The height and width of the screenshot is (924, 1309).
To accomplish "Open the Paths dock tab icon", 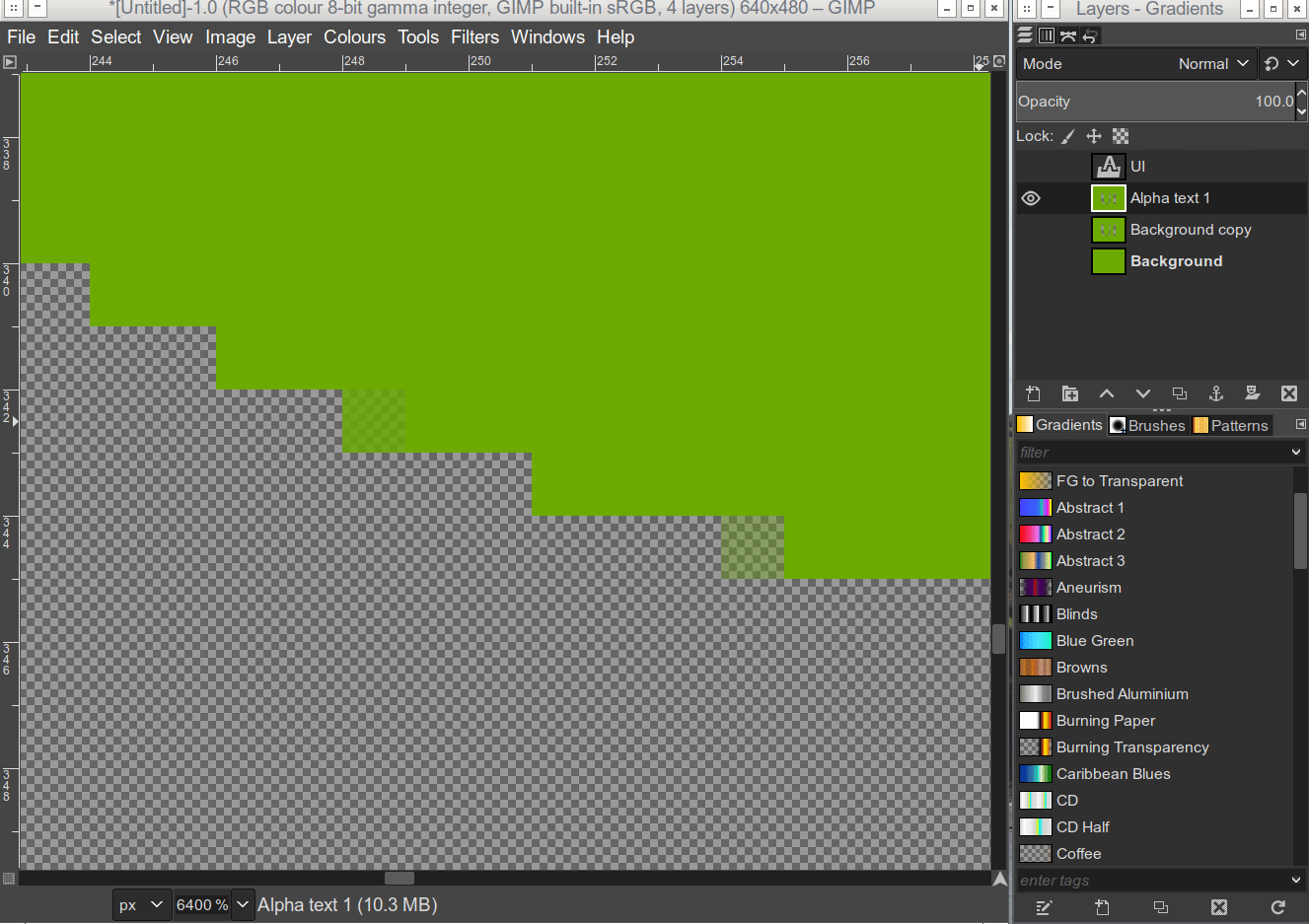I will [x=1068, y=36].
